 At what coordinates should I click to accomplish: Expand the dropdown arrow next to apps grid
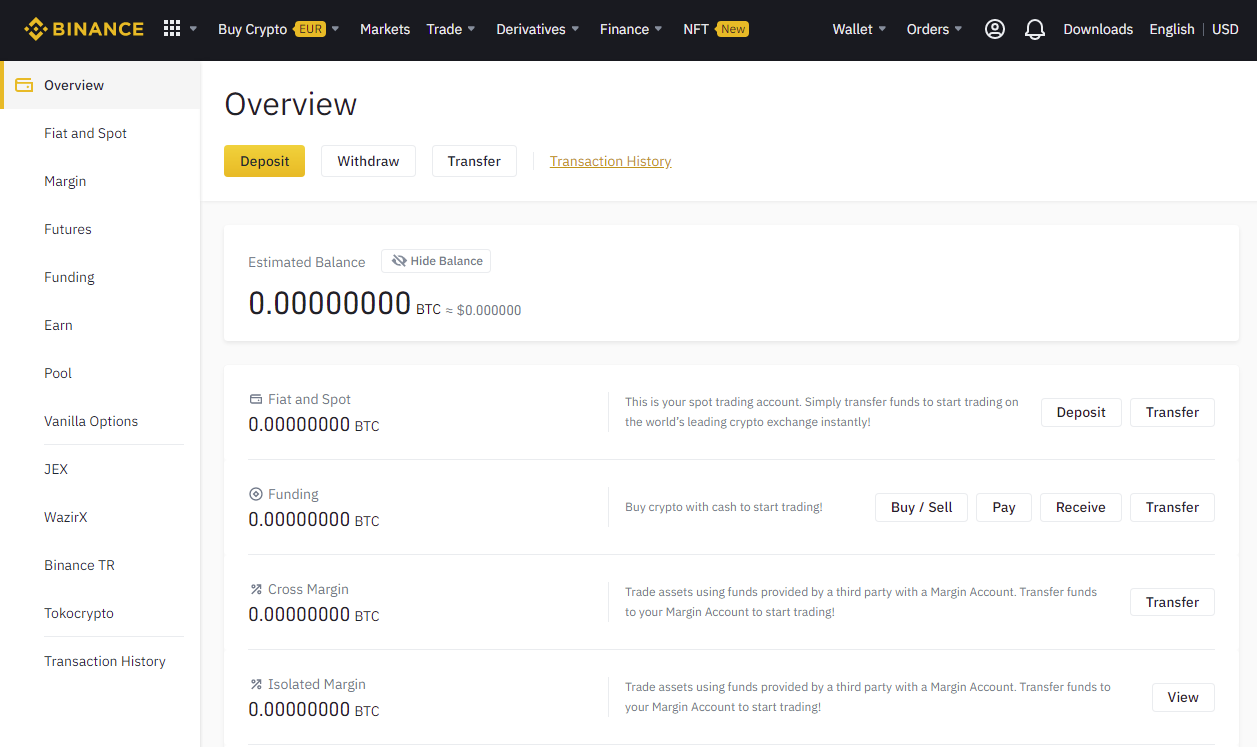193,29
